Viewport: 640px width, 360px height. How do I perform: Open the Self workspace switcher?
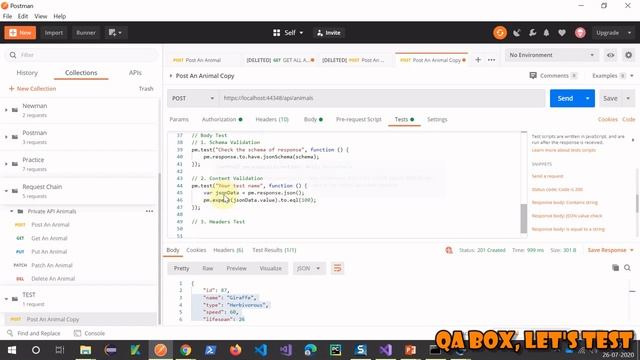[x=288, y=33]
